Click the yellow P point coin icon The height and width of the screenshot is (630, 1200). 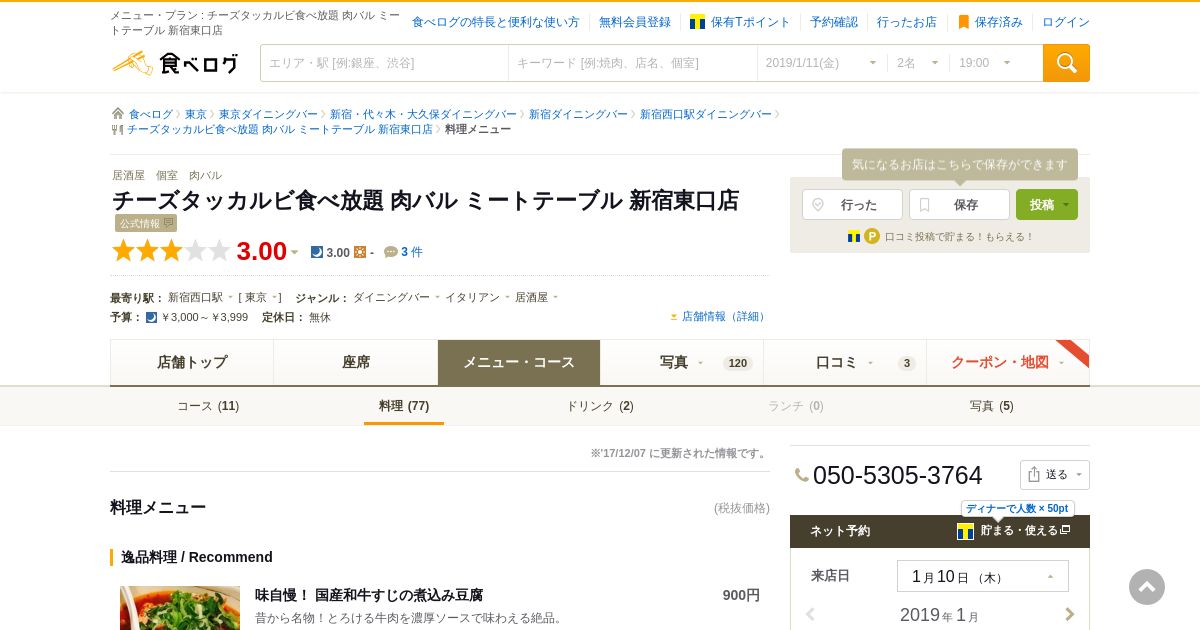872,237
